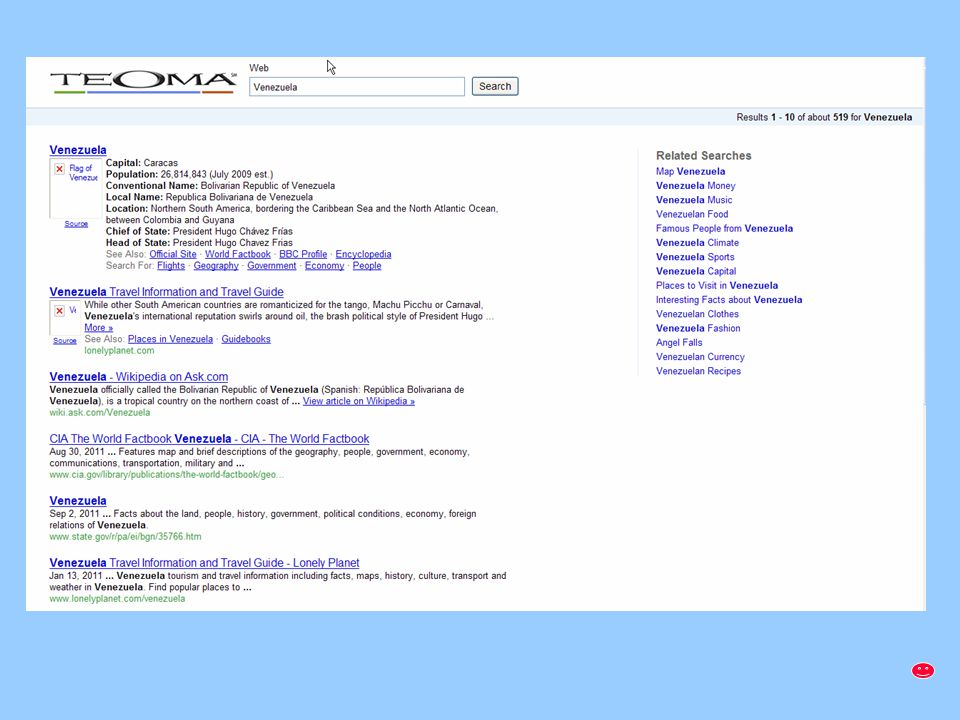This screenshot has height=720, width=960.
Task: Open Venezuelan Recipes related search
Action: click(699, 371)
